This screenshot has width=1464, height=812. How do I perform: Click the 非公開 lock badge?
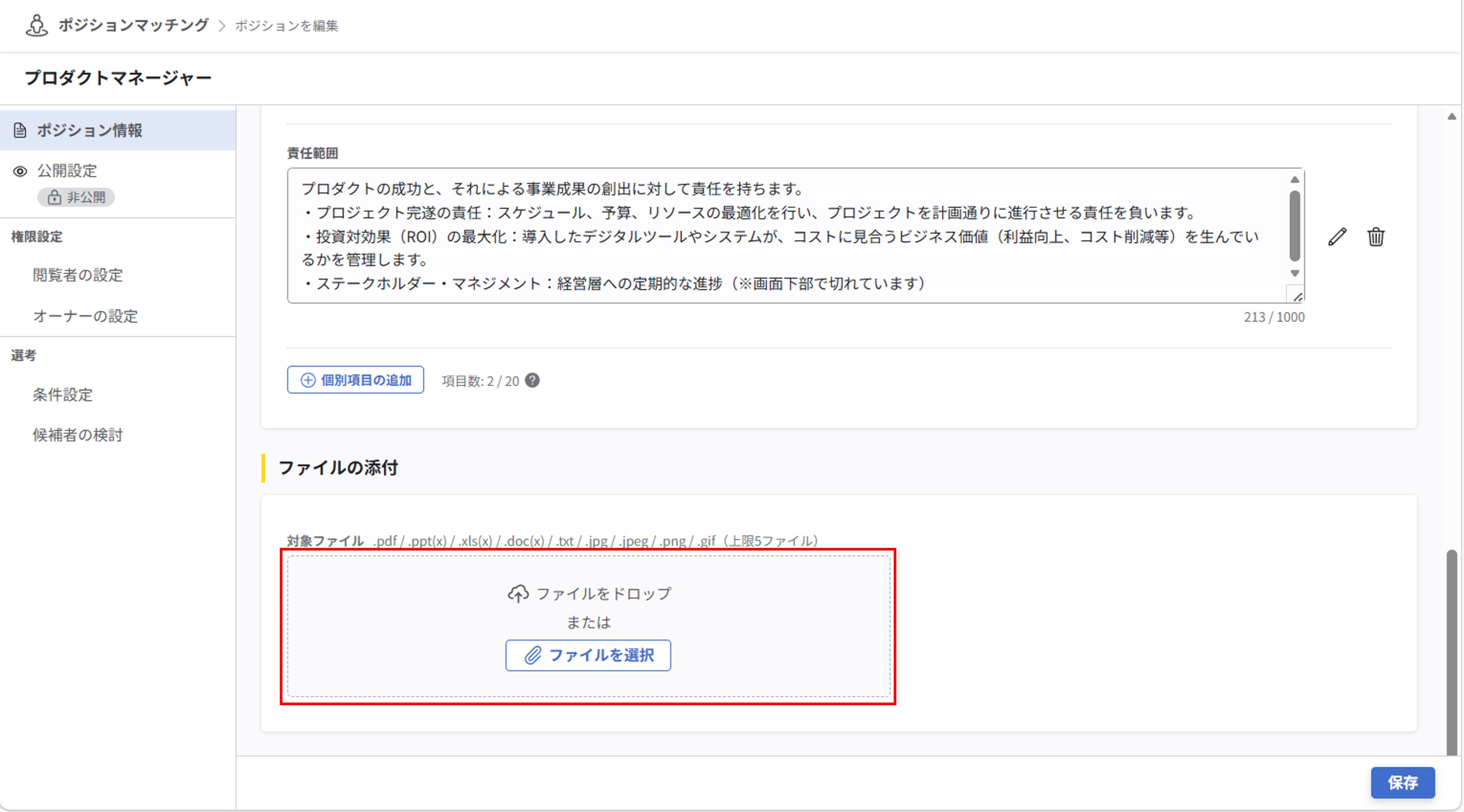[76, 197]
